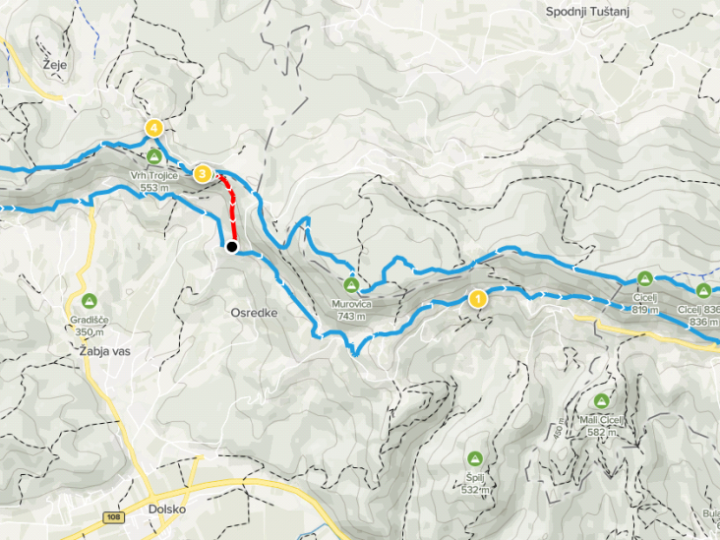Click the Vrh Trojice 553 m label text
The width and height of the screenshot is (720, 540).
(154, 182)
